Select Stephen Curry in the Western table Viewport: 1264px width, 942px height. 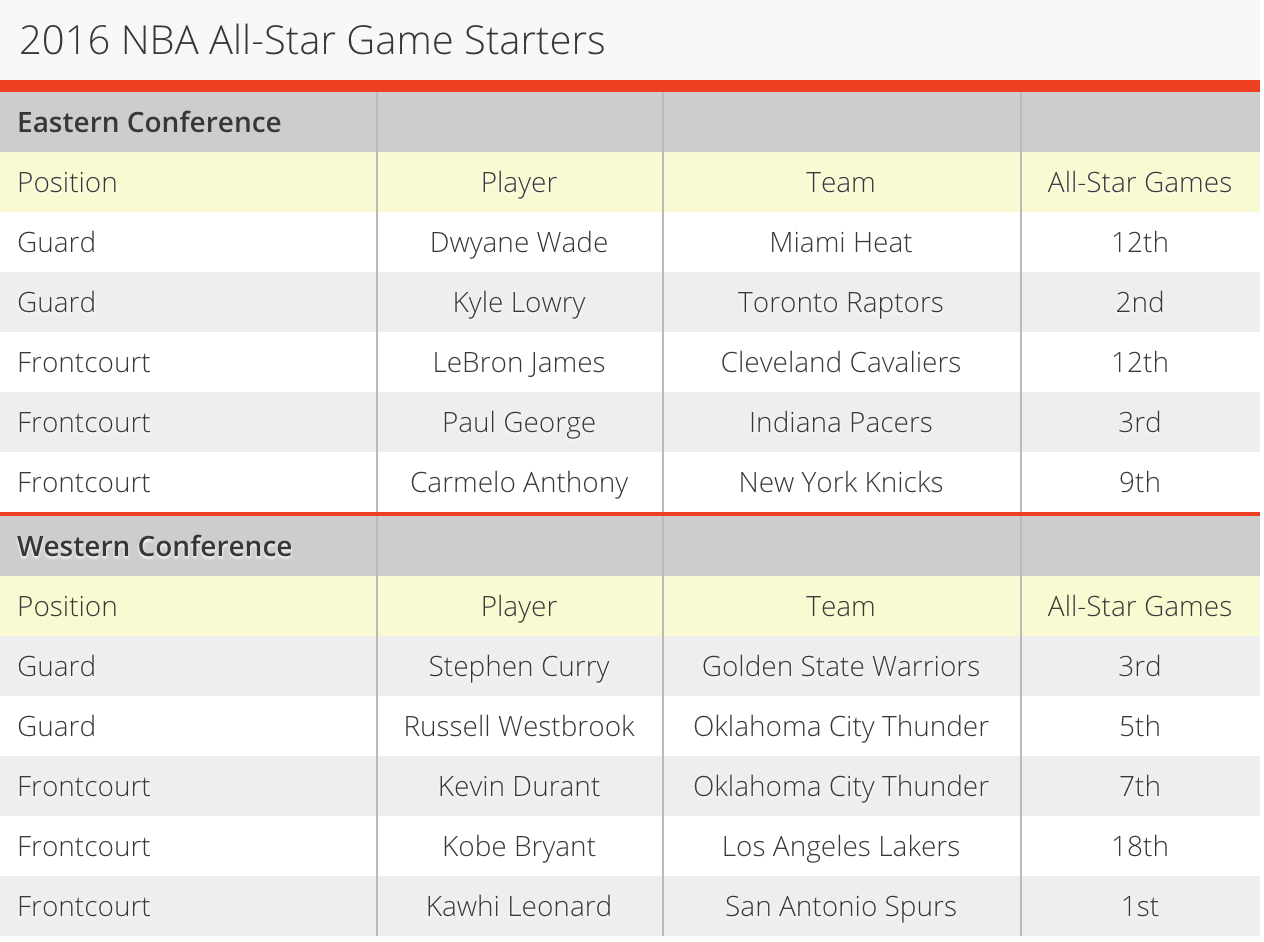pyautogui.click(x=519, y=667)
